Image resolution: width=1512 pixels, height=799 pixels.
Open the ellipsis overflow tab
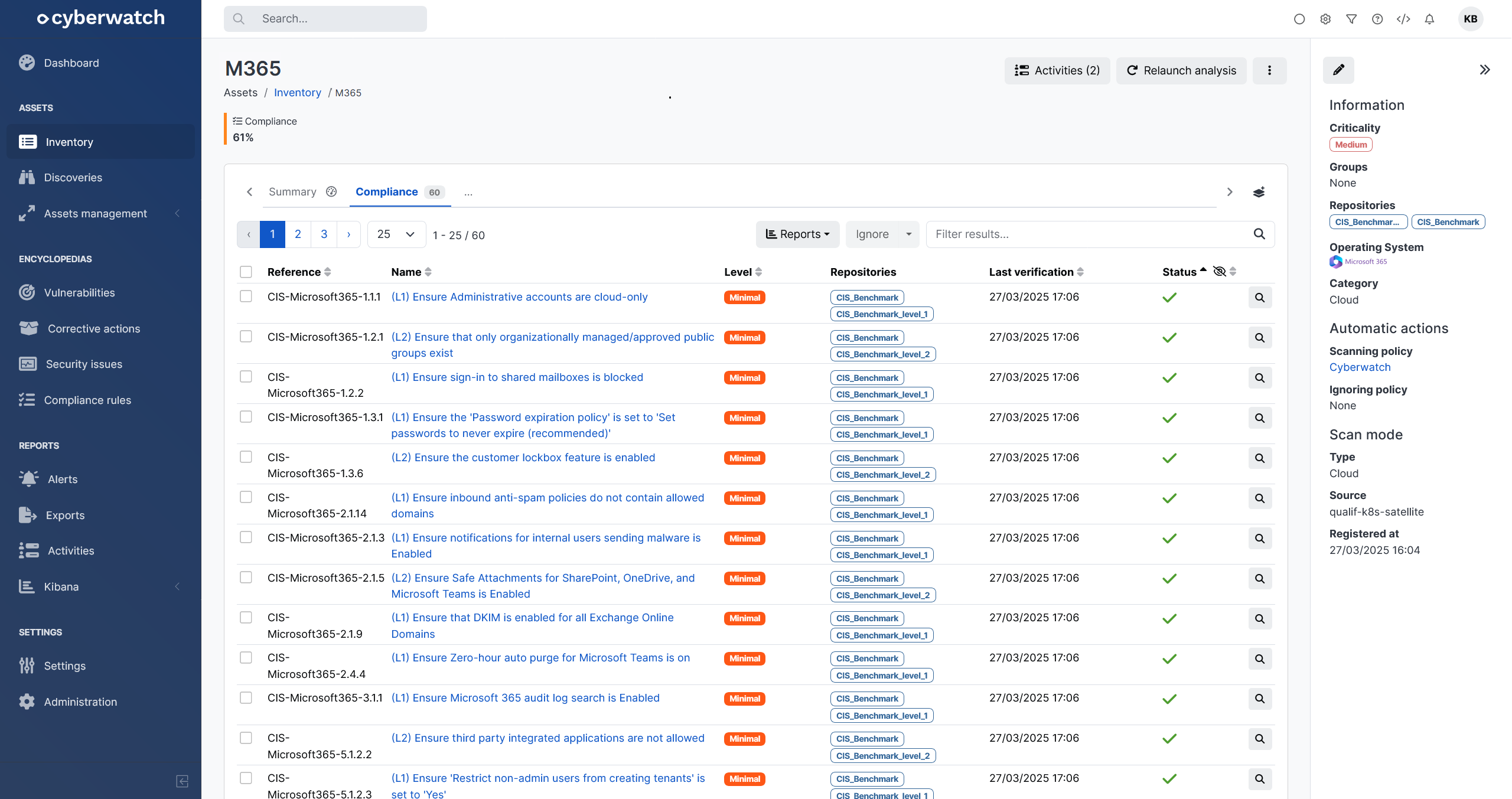(468, 192)
